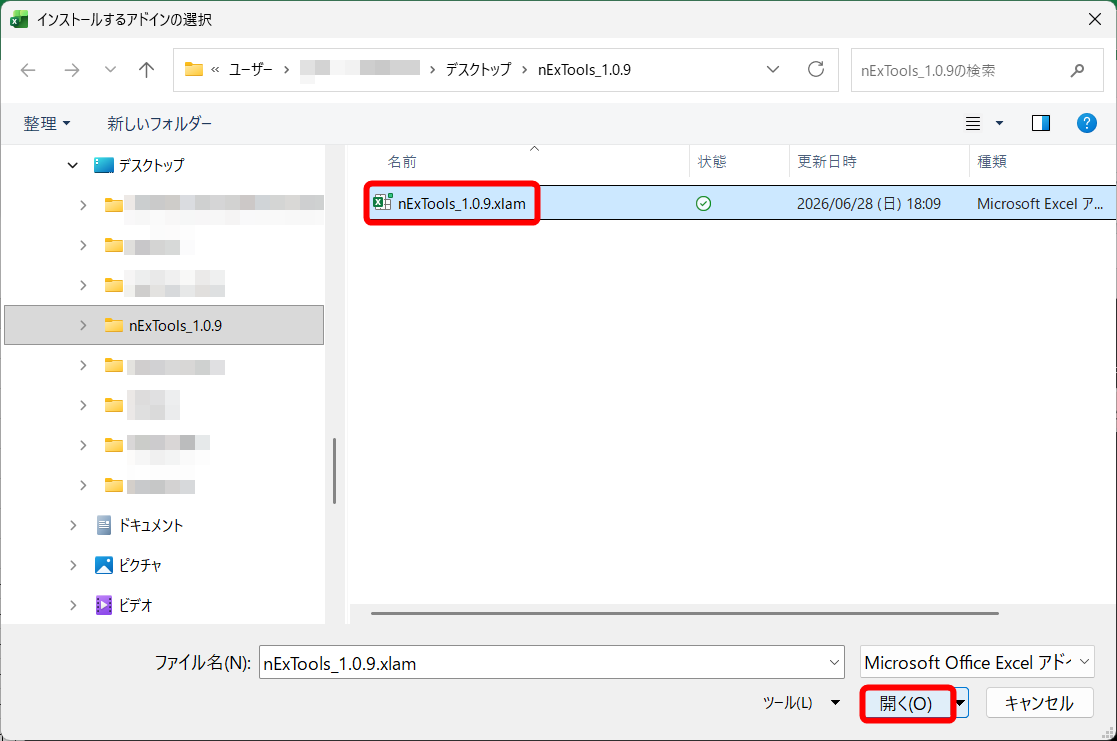
Task: Open recent locations chevron beside forward arrow
Action: pyautogui.click(x=110, y=70)
